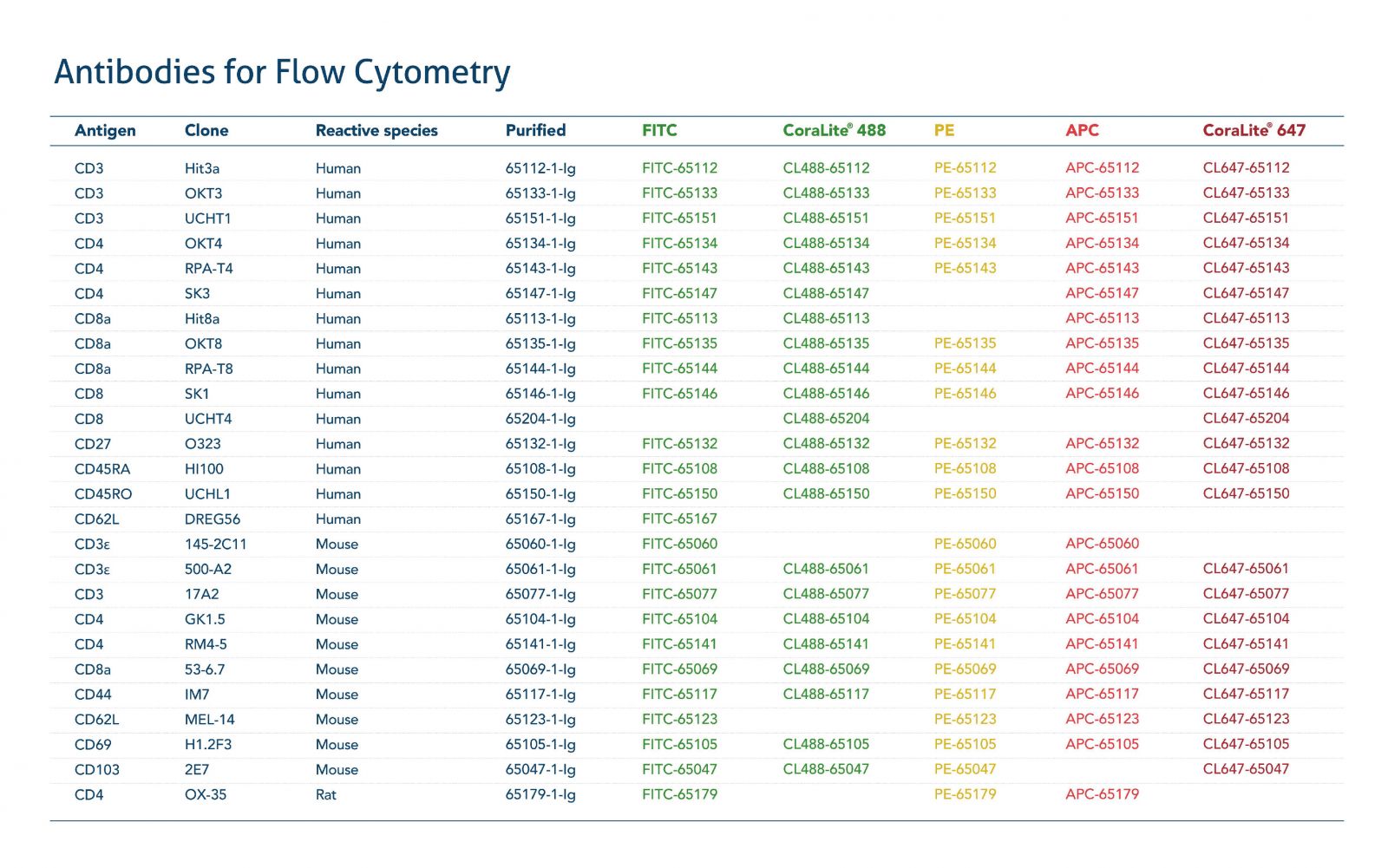Click APC-65147 catalog entry
1388x868 pixels.
coord(1103,294)
